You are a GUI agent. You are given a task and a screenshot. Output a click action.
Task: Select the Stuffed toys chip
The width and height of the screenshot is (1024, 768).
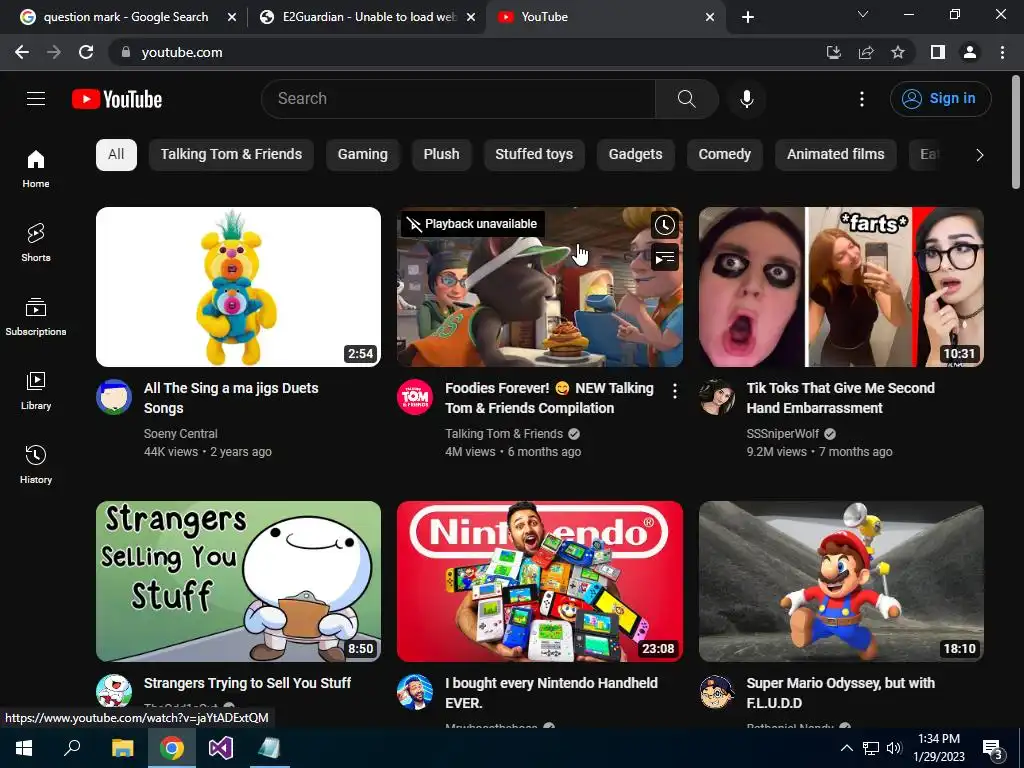(534, 155)
